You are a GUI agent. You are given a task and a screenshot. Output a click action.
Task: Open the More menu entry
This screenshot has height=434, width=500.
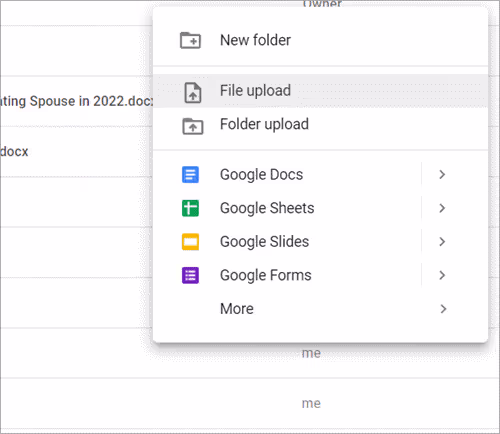click(x=321, y=309)
